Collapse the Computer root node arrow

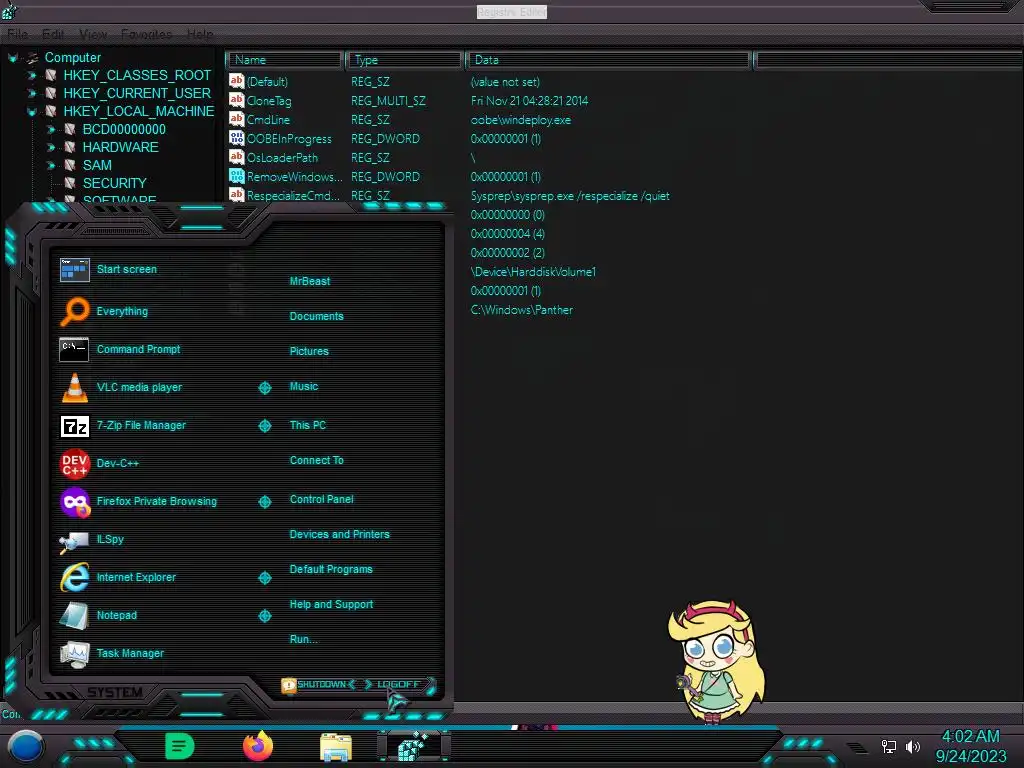(x=12, y=57)
